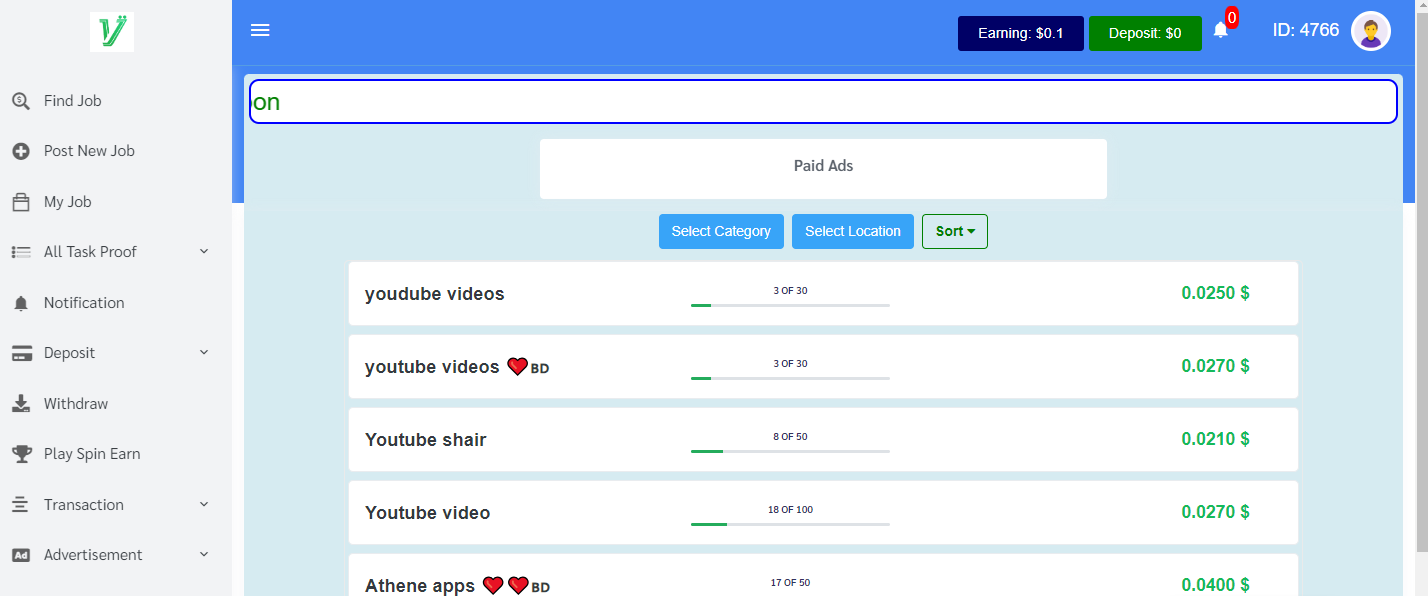Screen dimensions: 1428x596
Task: Click the Play Spin Earn trophy icon
Action: tap(21, 454)
